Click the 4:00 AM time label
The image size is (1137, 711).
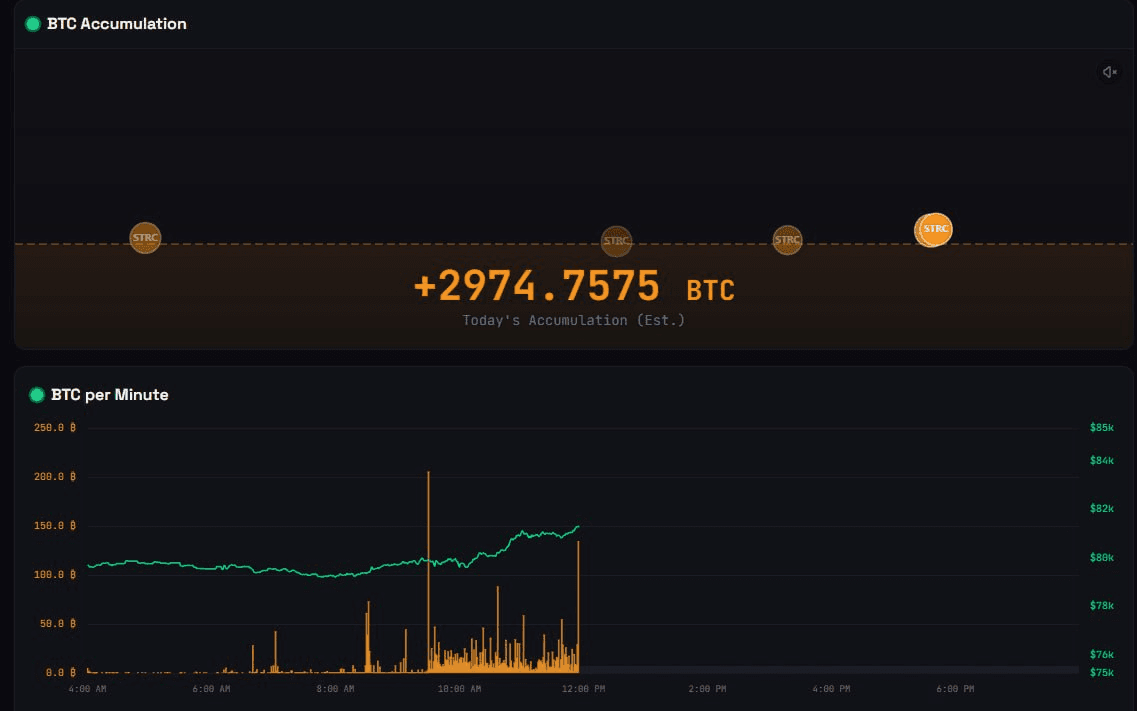point(87,689)
